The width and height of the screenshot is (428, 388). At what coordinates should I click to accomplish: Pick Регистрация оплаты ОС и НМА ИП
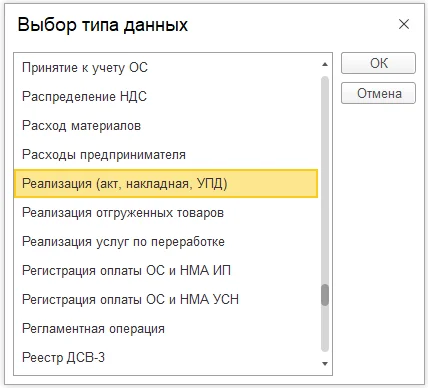click(166, 271)
